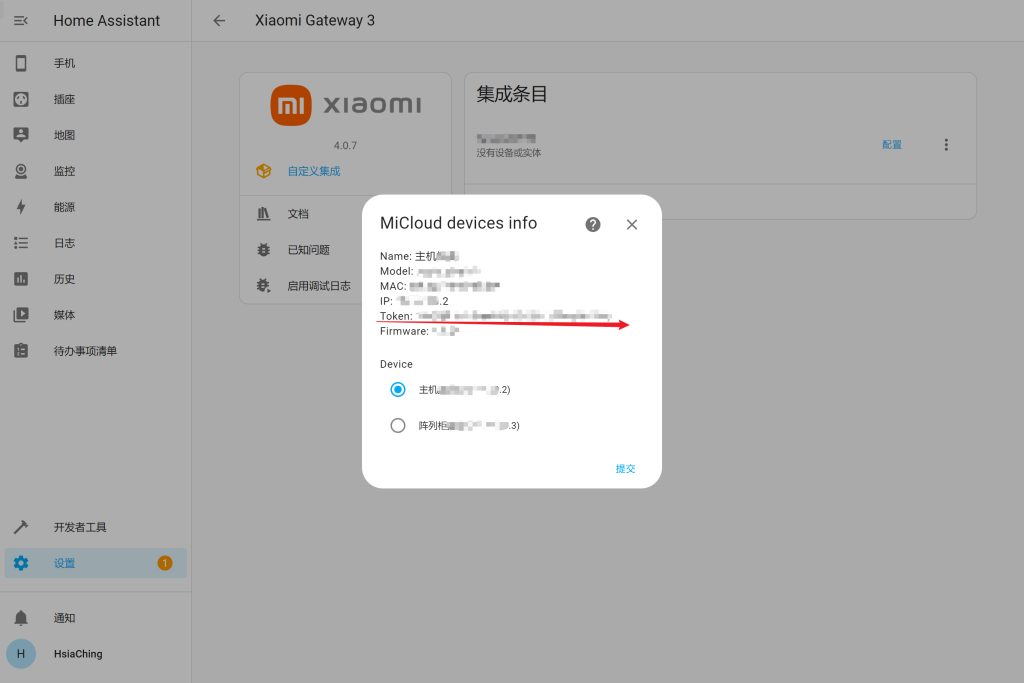Viewport: 1024px width, 683px height.
Task: Open the 媒体 media icon
Action: click(x=21, y=315)
